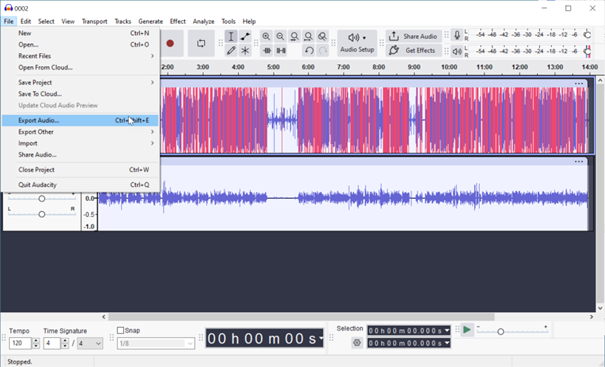605x367 pixels.
Task: Click the microphone record meter icon
Action: click(x=457, y=35)
